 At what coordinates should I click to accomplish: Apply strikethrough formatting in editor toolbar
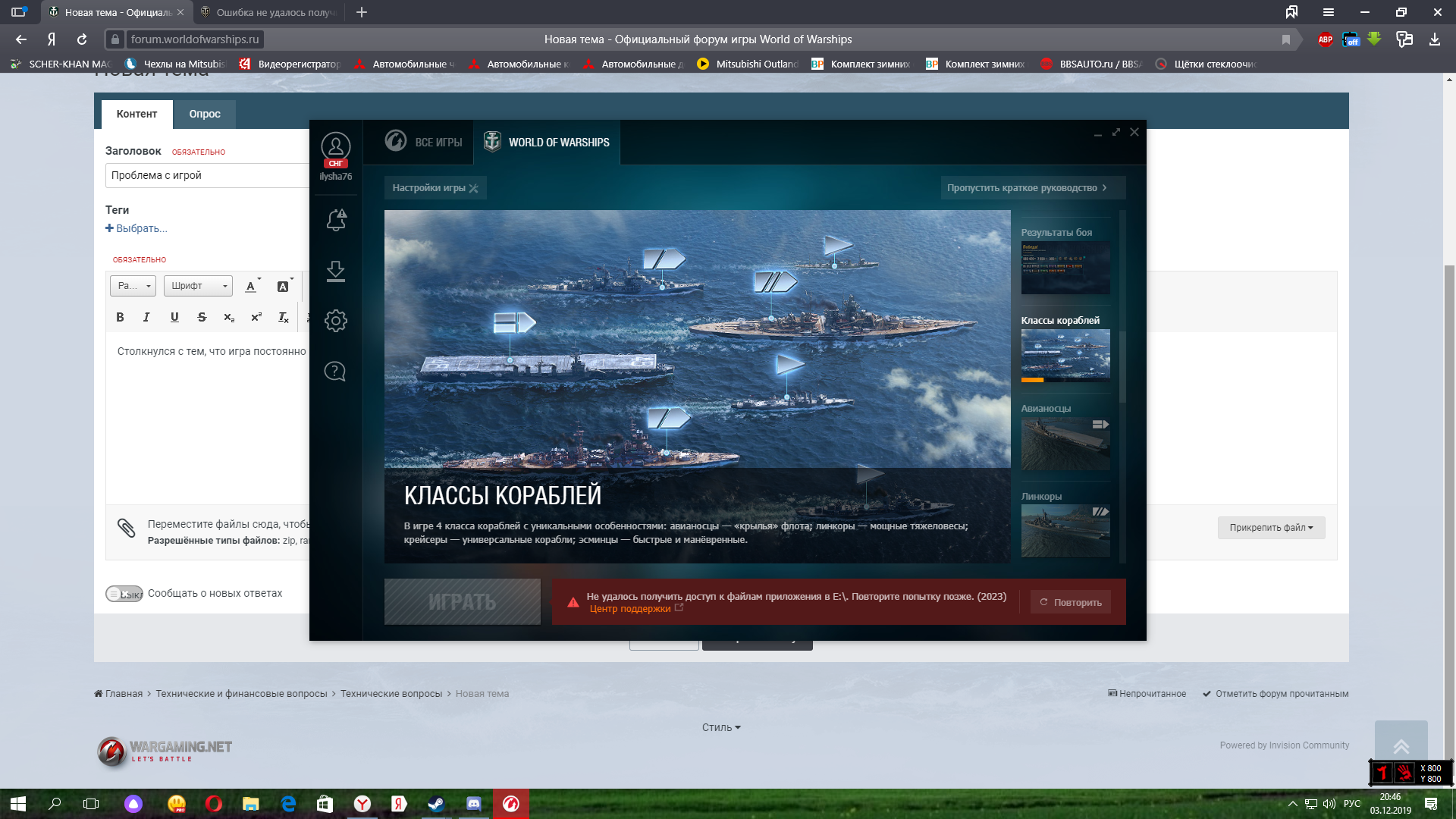pyautogui.click(x=202, y=317)
